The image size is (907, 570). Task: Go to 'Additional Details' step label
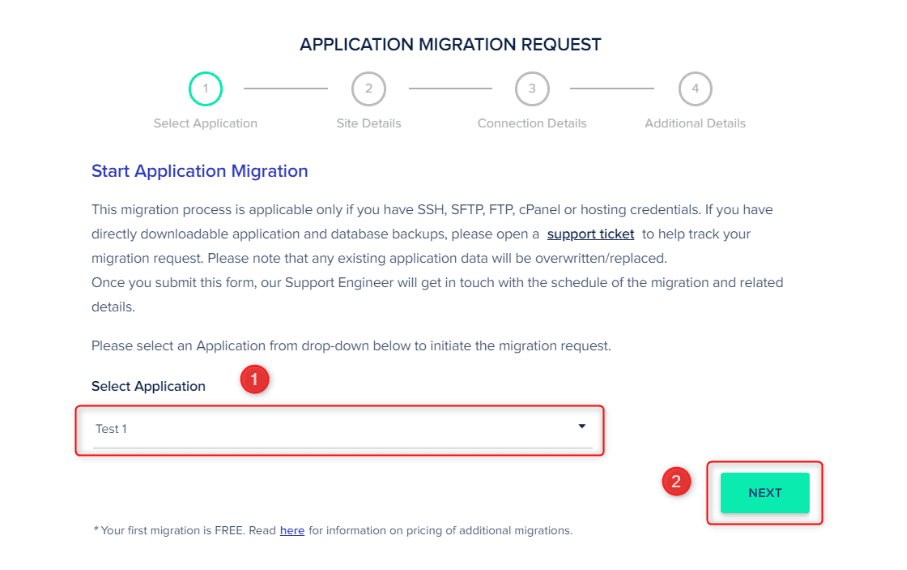pos(695,123)
